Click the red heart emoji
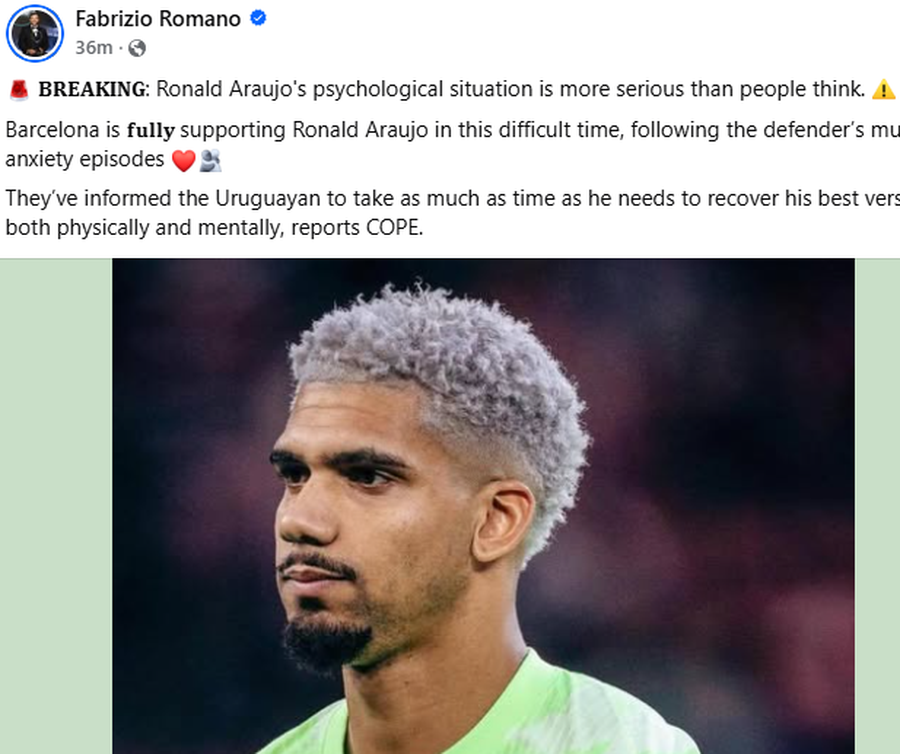Viewport: 900px width, 754px height. coord(184,161)
